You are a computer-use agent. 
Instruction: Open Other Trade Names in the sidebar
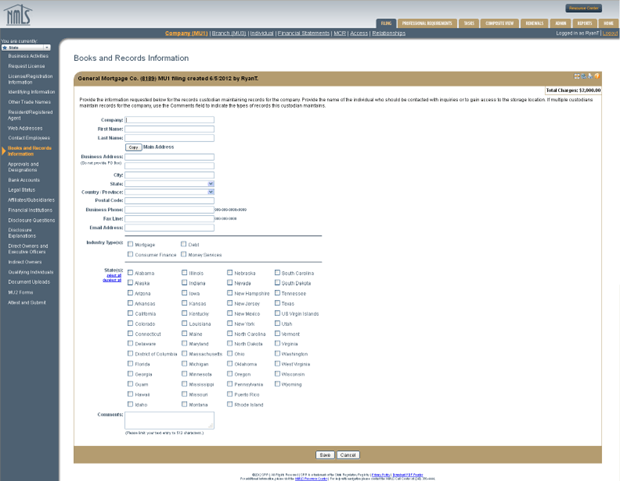click(x=29, y=102)
